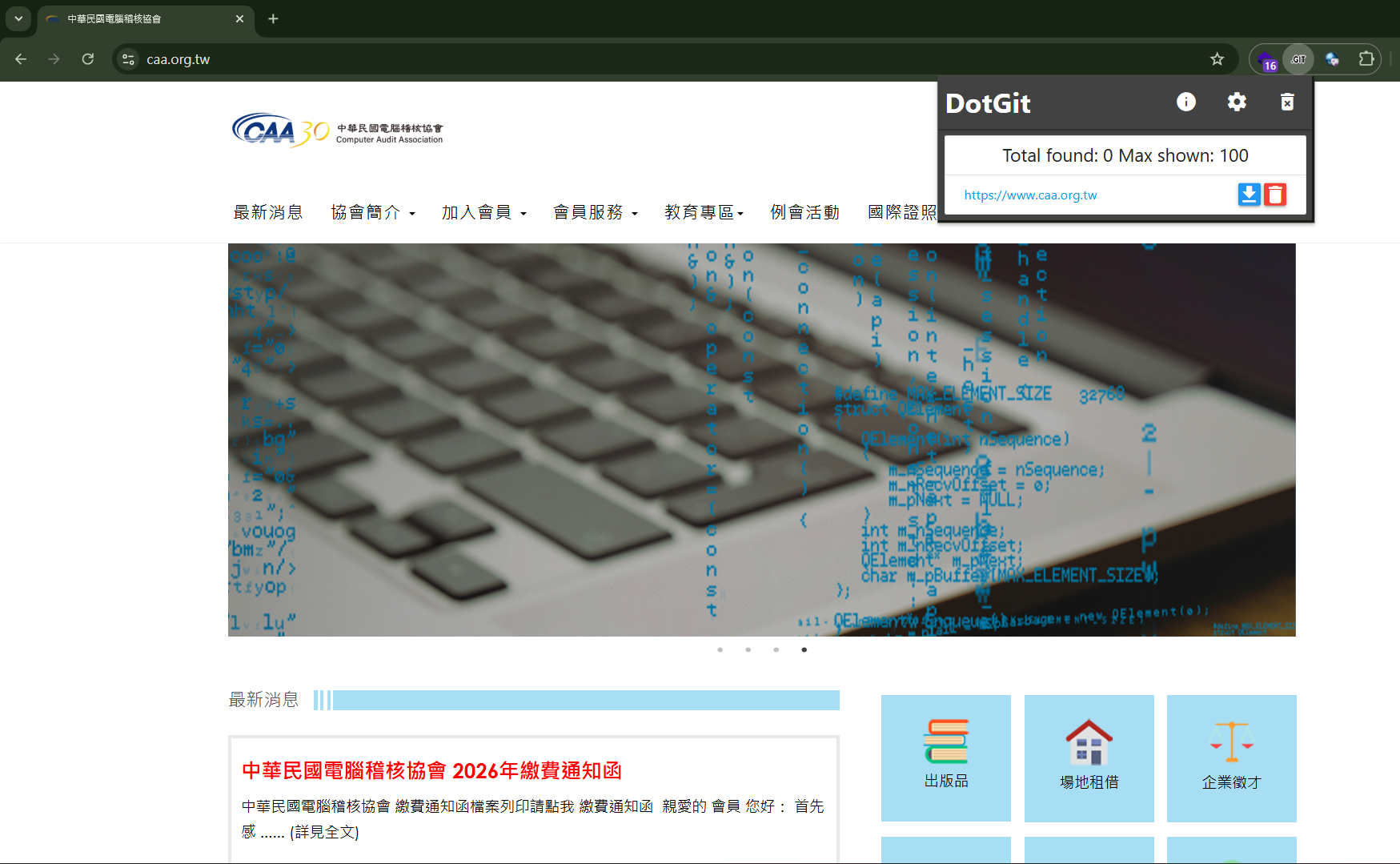View site information icon in address bar
This screenshot has width=1400, height=864.
(128, 59)
